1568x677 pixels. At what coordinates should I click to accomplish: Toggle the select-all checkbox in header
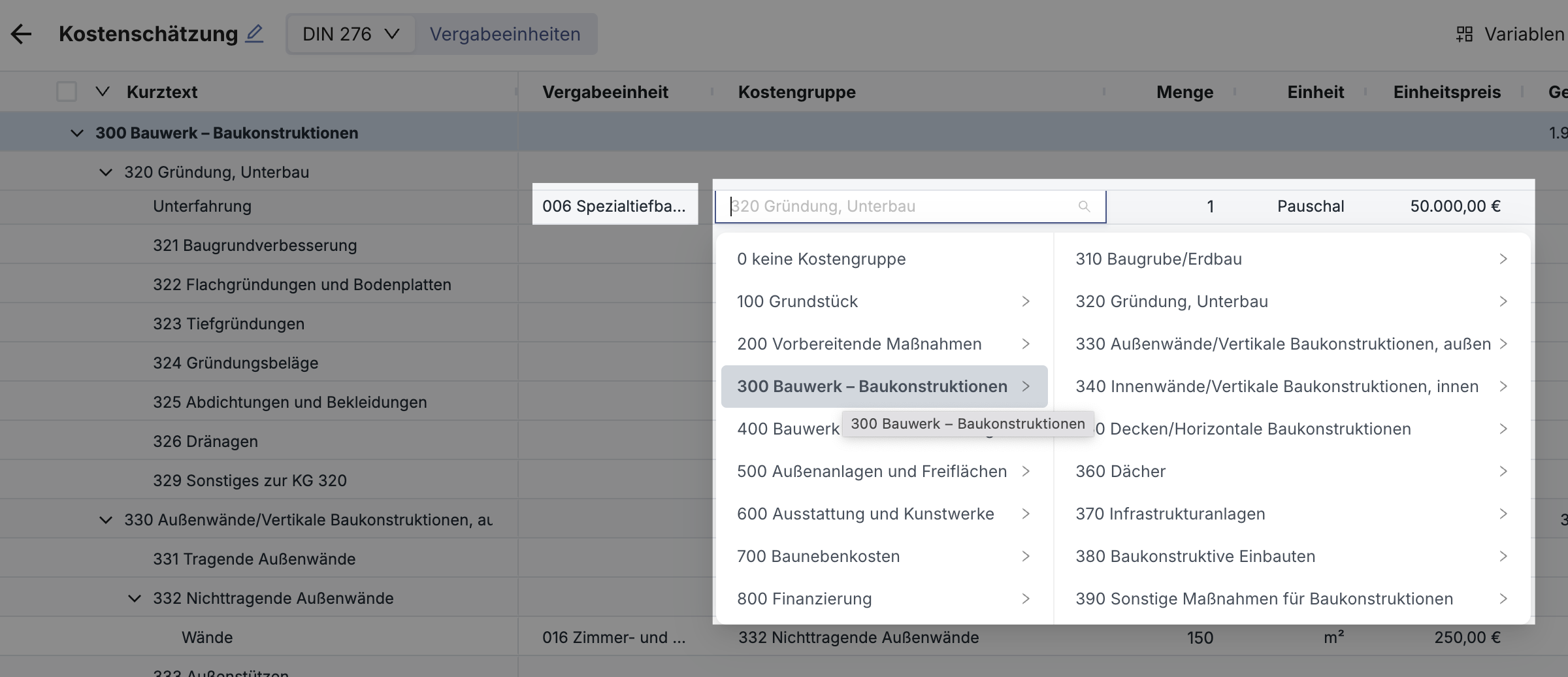[x=67, y=92]
